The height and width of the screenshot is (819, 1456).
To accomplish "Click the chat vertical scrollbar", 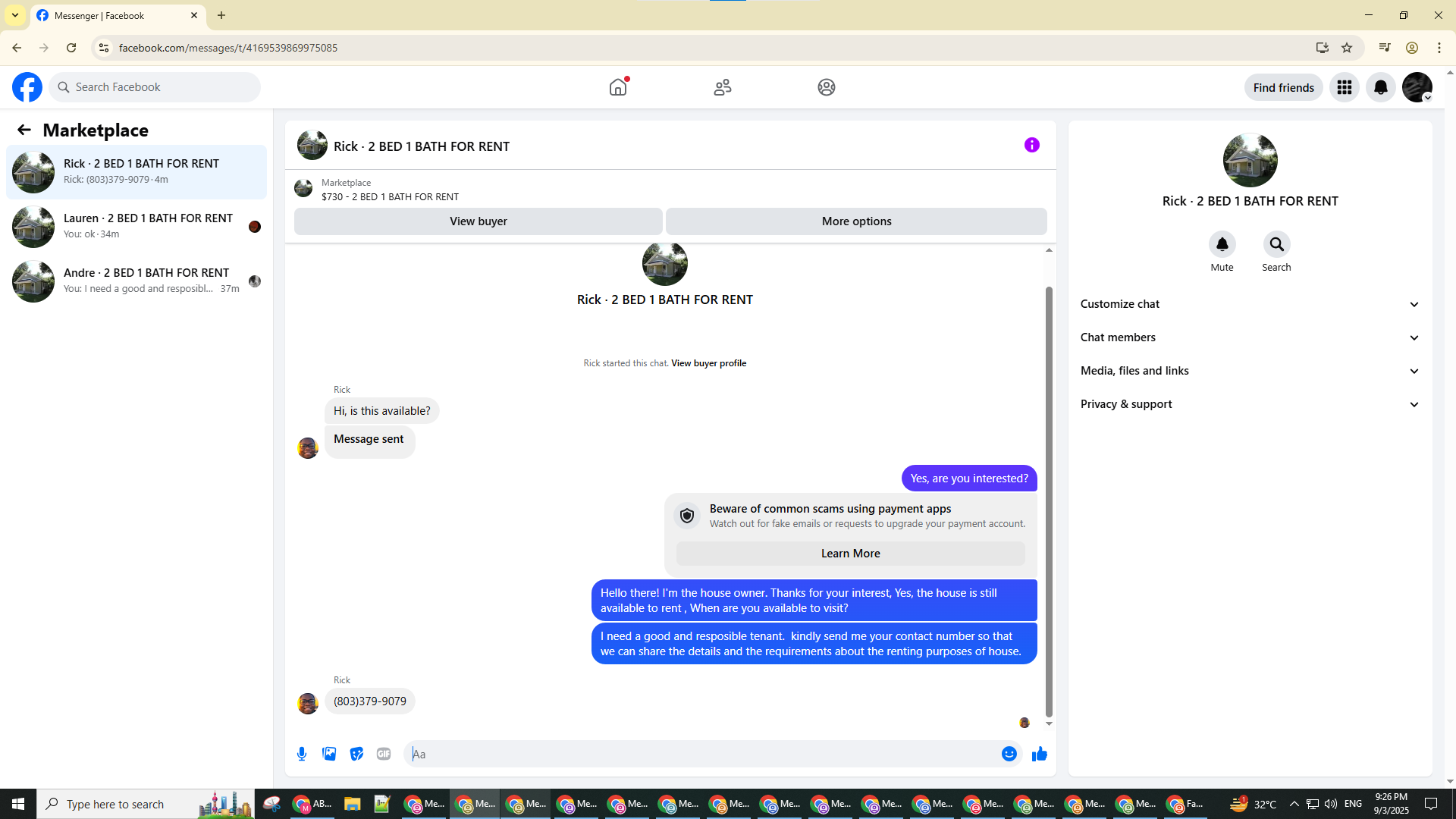I will point(1049,500).
